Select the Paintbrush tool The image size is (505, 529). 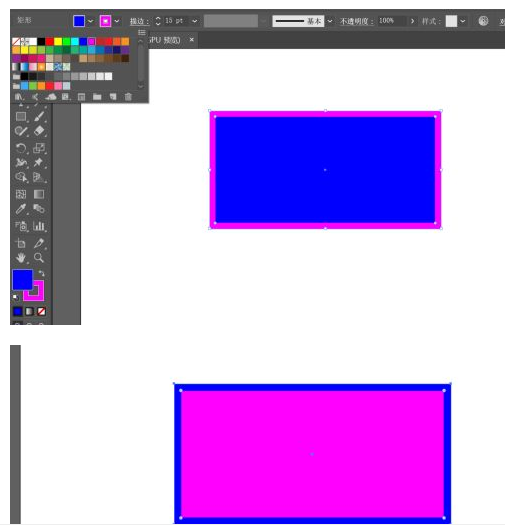pyautogui.click(x=39, y=116)
